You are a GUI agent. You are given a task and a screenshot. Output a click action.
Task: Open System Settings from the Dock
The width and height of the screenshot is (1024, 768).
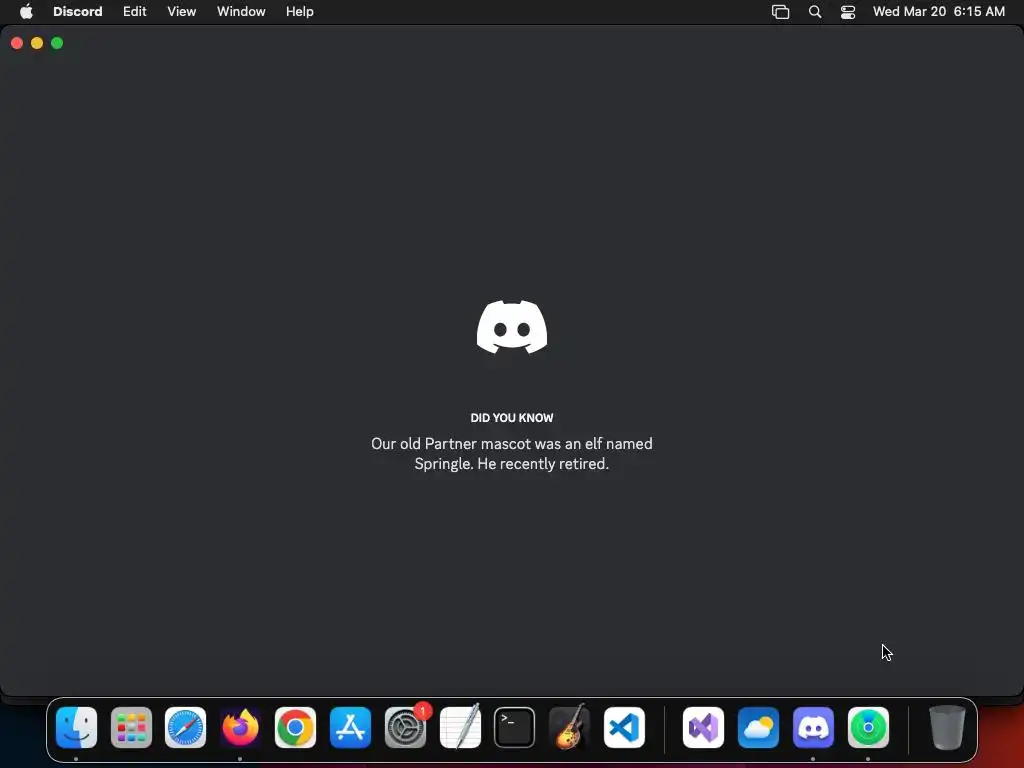point(406,728)
